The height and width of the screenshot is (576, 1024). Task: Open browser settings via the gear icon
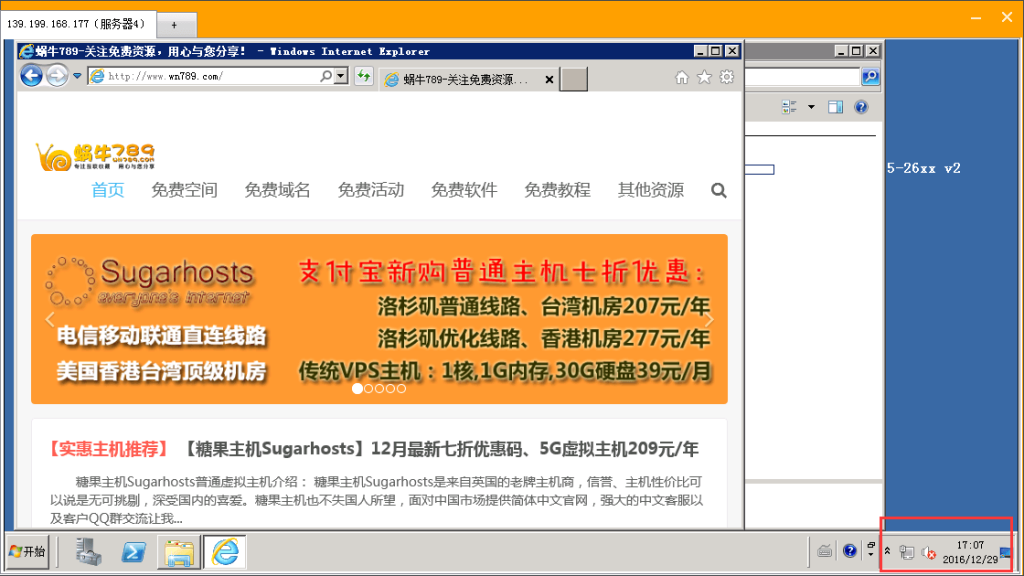[726, 76]
